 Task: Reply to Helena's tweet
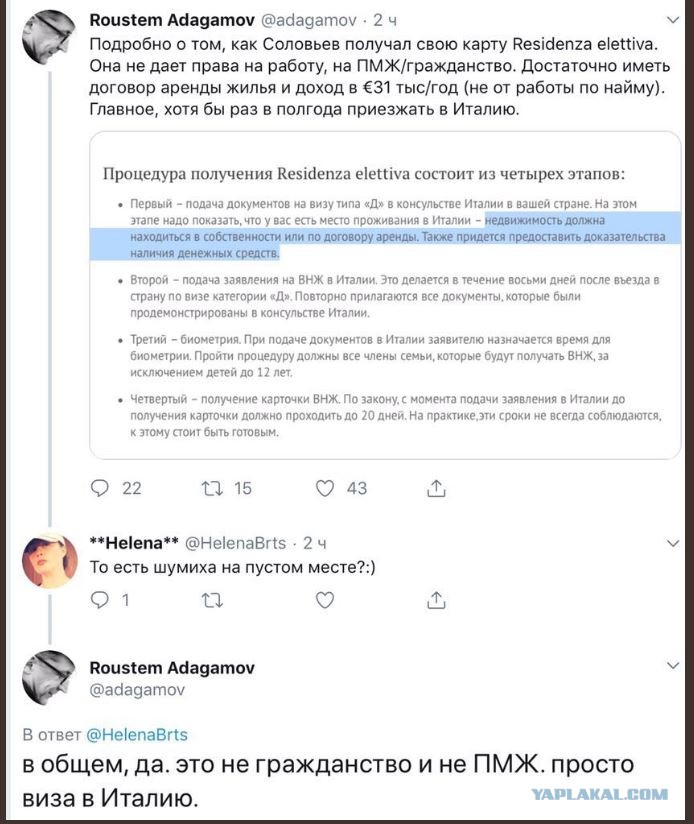pos(99,600)
